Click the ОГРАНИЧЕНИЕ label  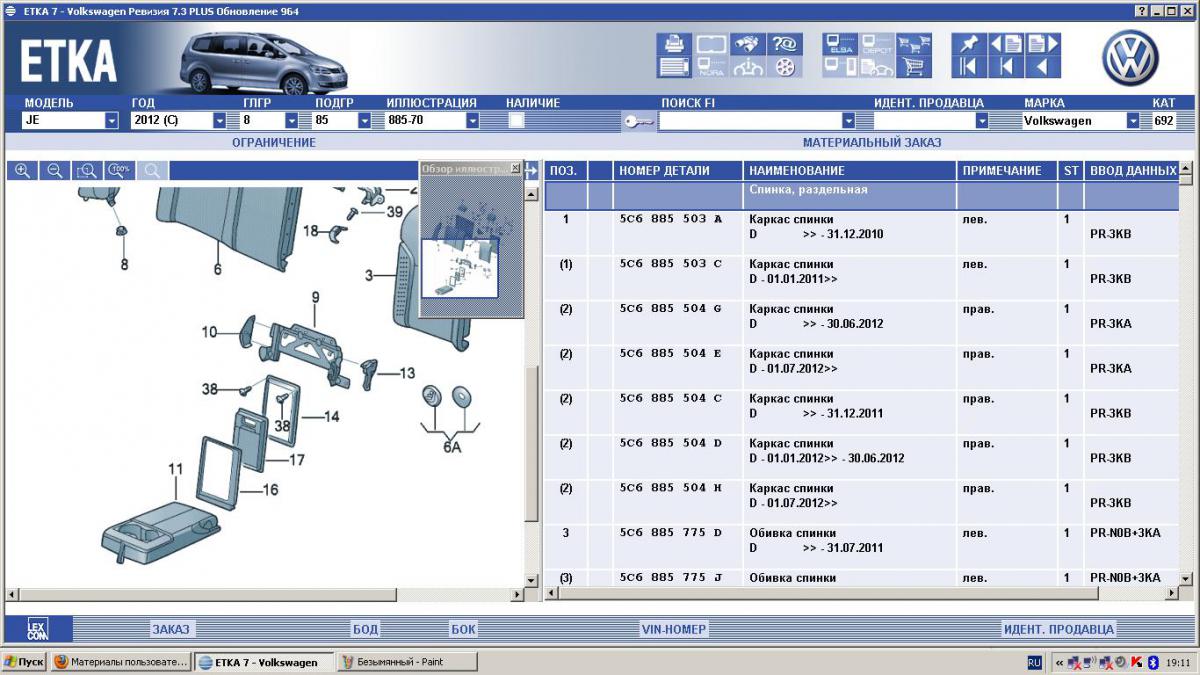coord(274,142)
